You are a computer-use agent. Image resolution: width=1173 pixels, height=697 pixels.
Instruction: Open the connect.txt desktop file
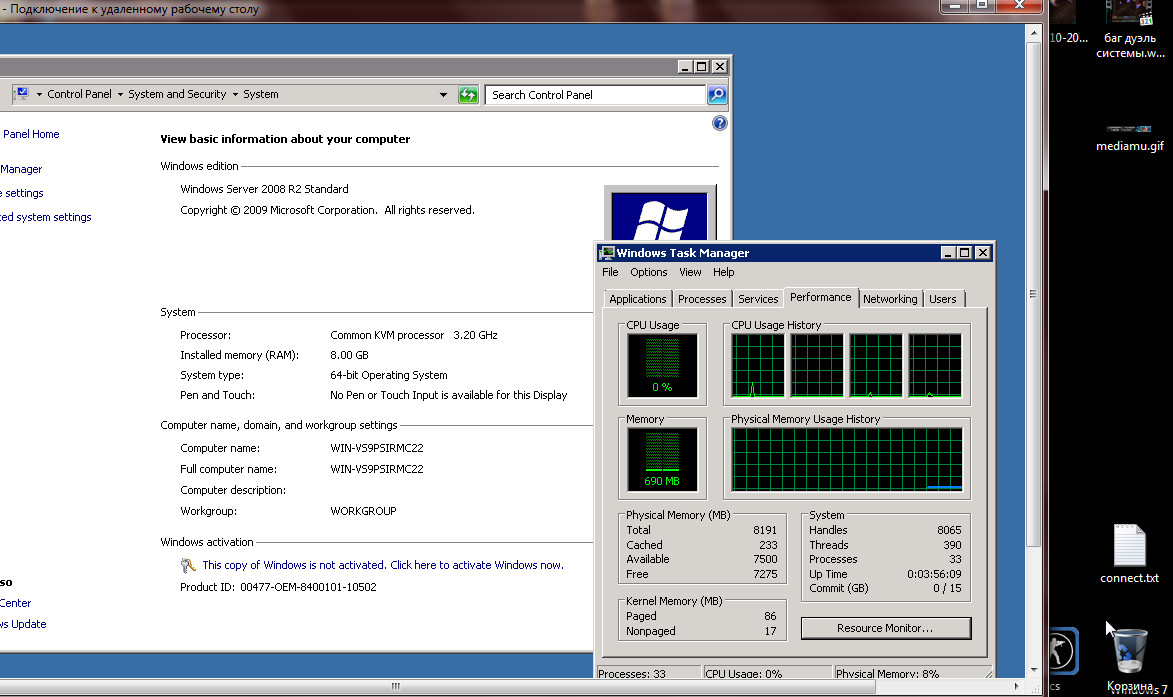coord(1130,553)
